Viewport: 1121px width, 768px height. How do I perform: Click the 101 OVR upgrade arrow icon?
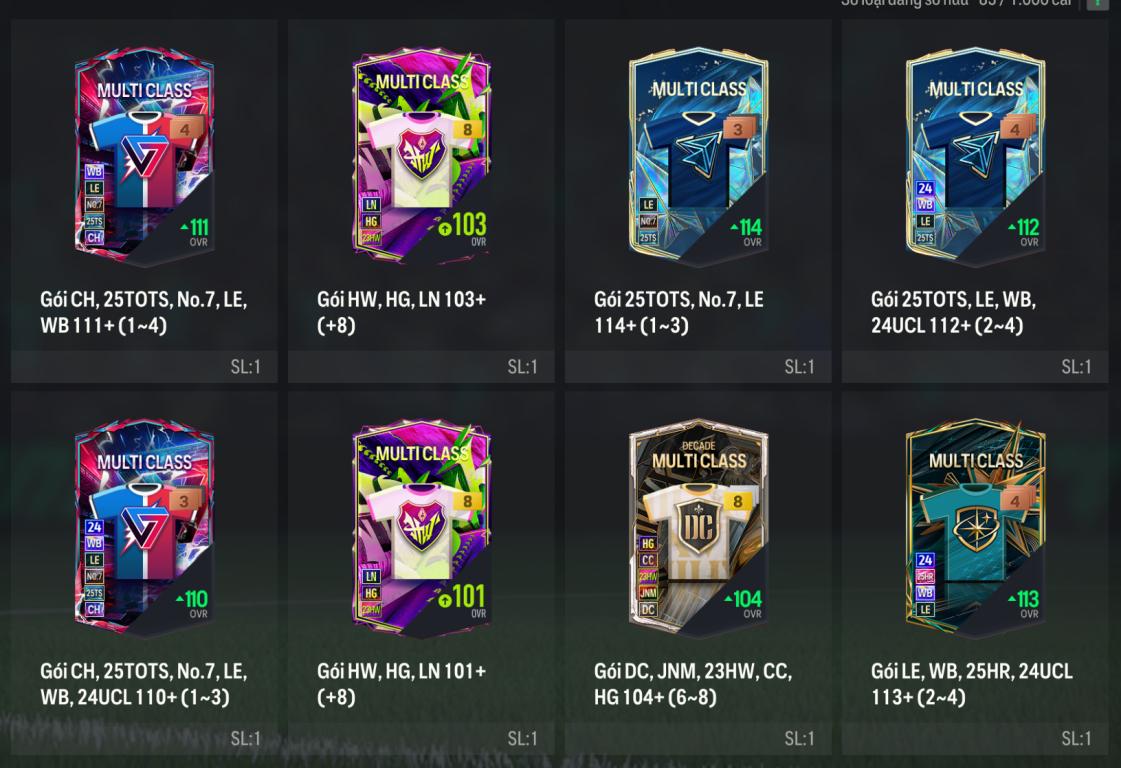pyautogui.click(x=445, y=599)
